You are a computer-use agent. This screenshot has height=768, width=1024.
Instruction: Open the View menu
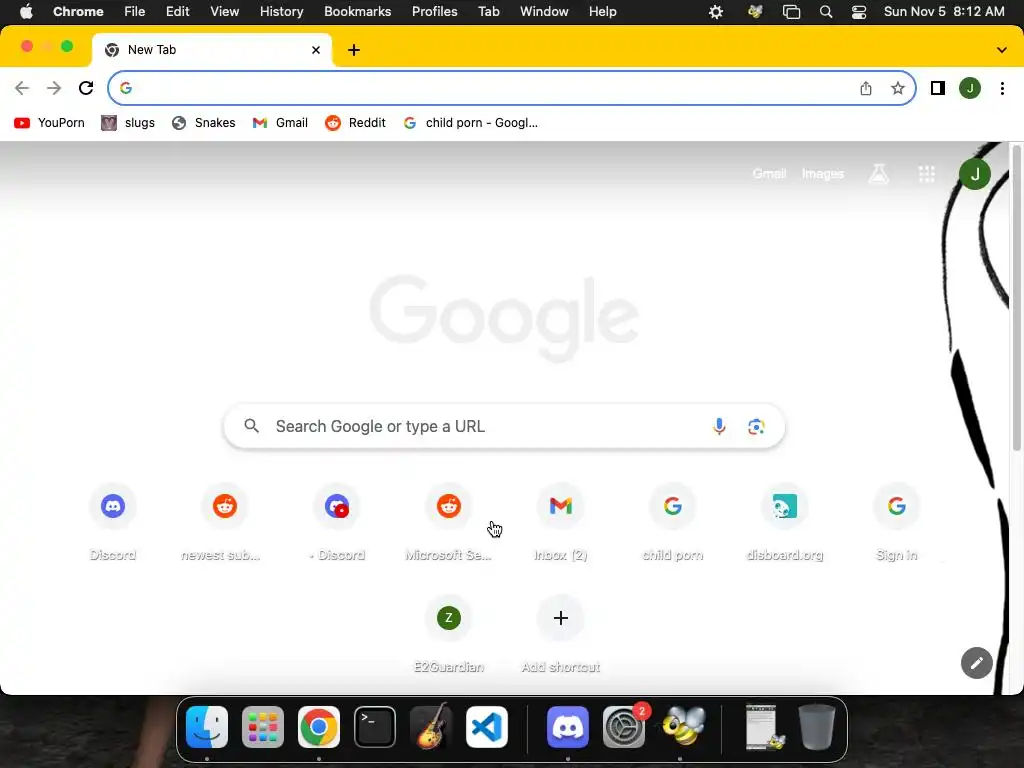(x=224, y=12)
